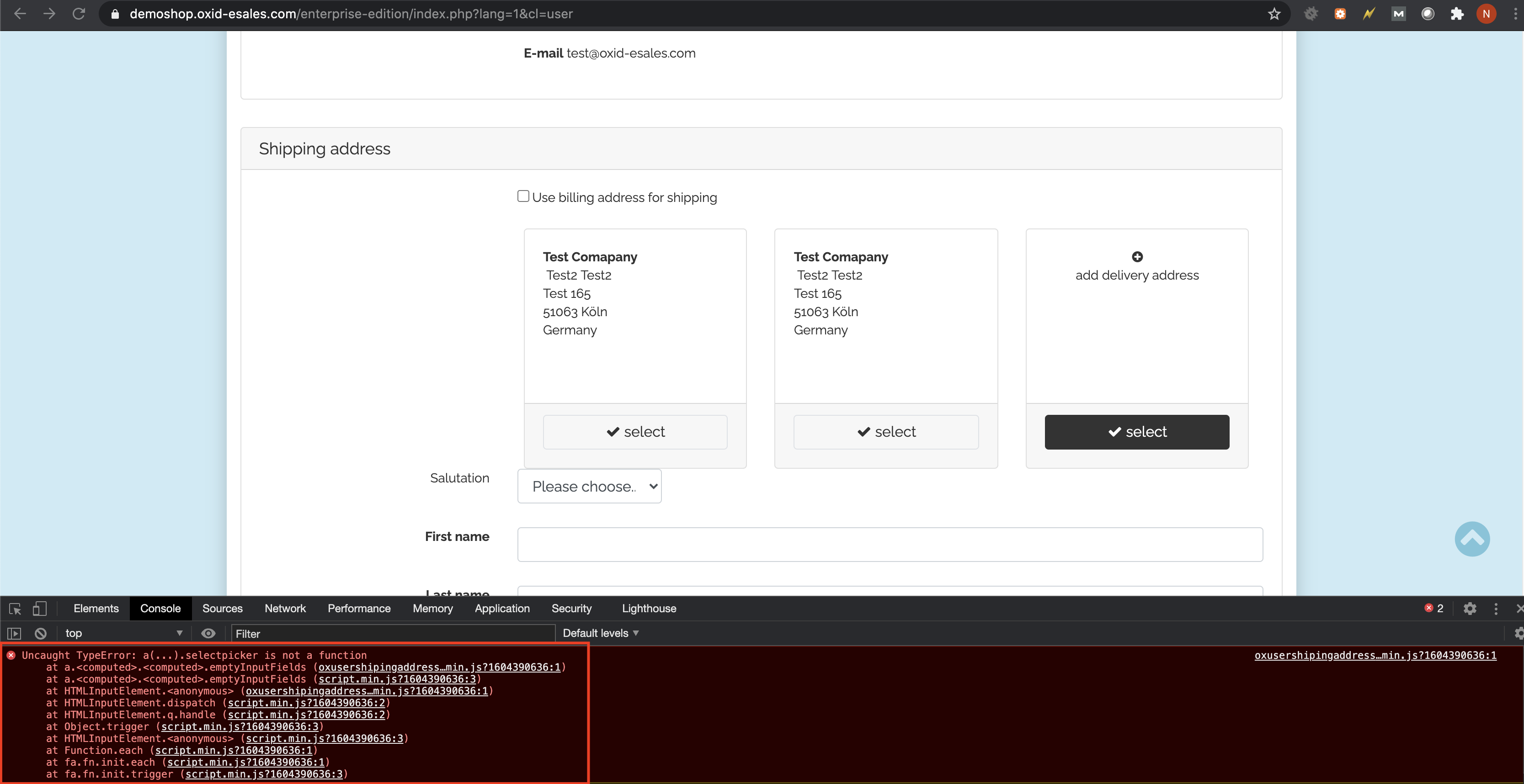
Task: Bookmark the page with the star icon
Action: coord(1274,14)
